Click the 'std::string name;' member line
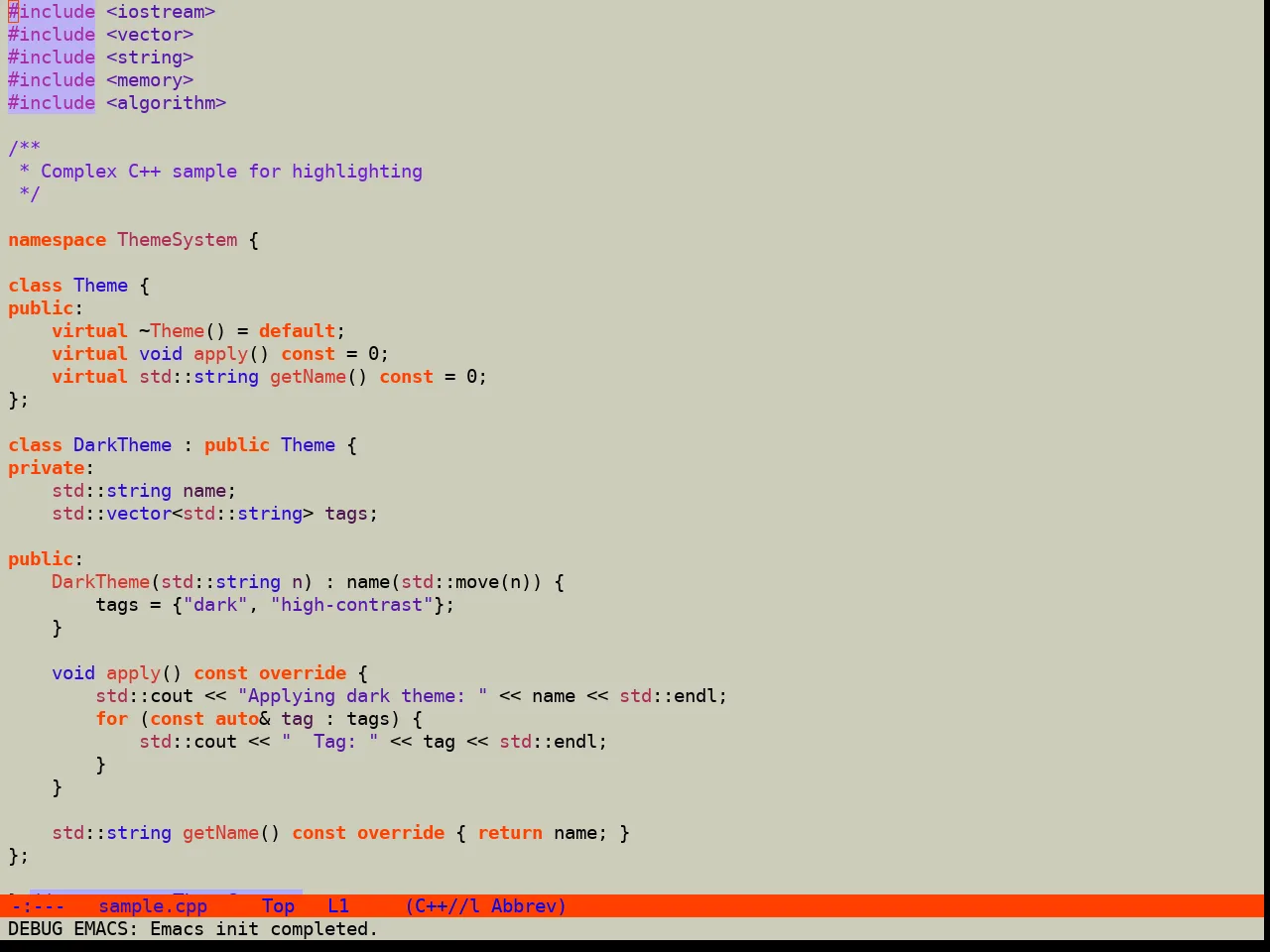The width and height of the screenshot is (1270, 952). 145,491
